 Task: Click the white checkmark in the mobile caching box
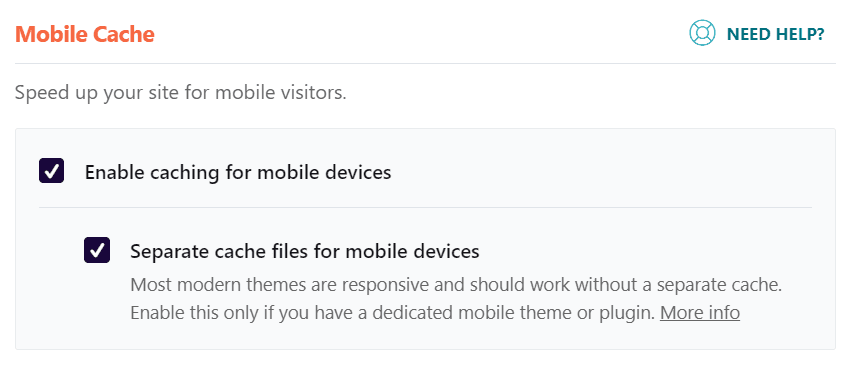51,171
